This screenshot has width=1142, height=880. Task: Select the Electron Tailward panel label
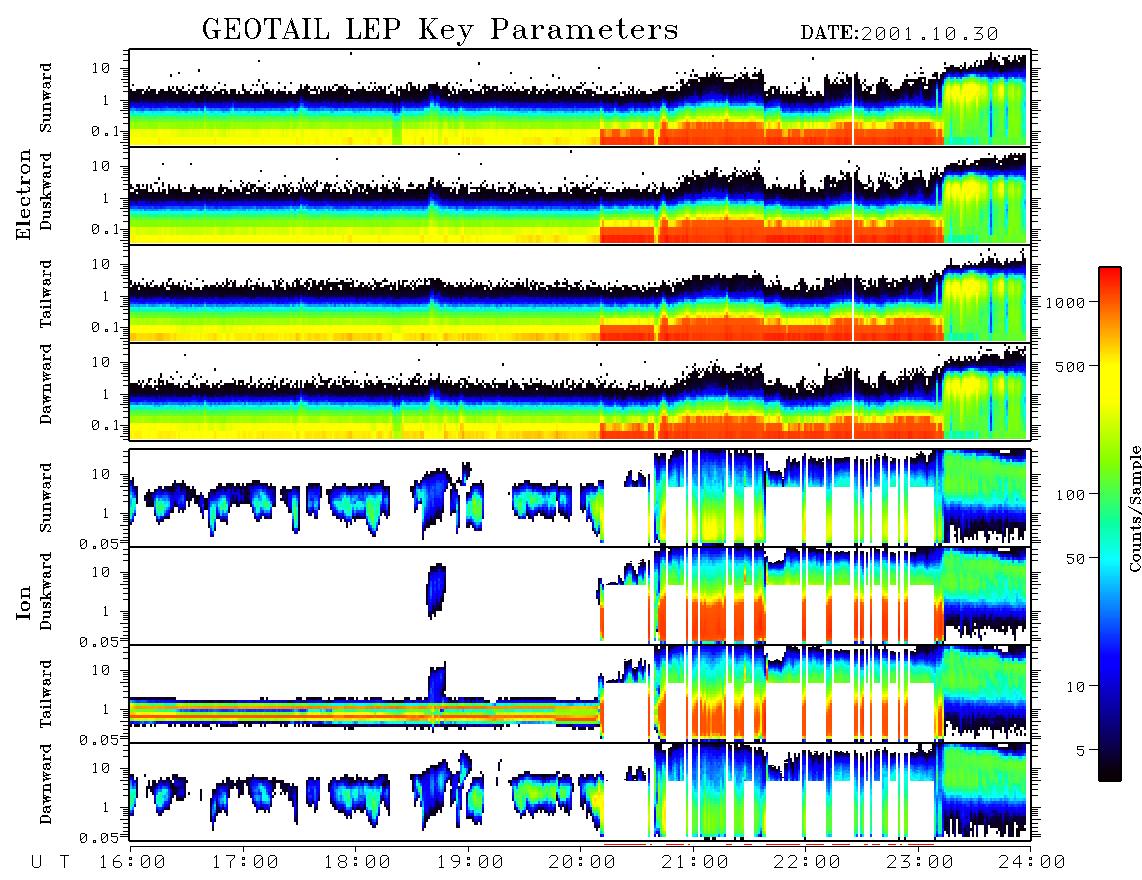pyautogui.click(x=46, y=294)
